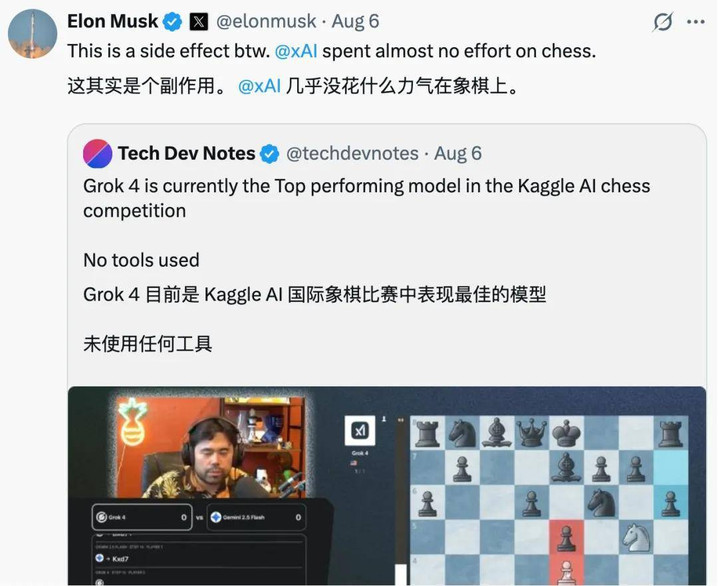The image size is (718, 586).
Task: Open the @xAI mention in the Chinese translation
Action: point(259,86)
